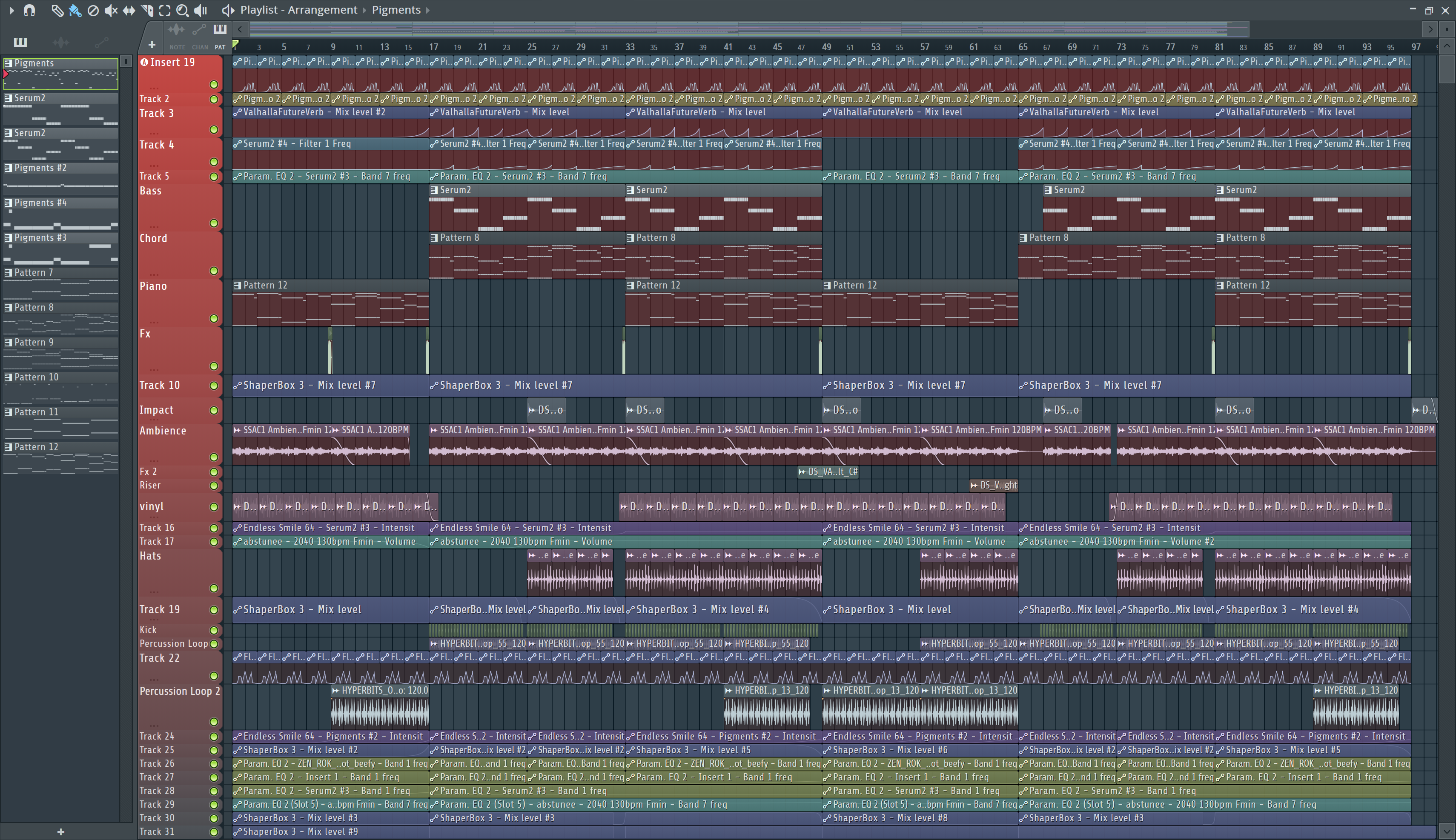Click the Pattern 11 icon in the picker
This screenshot has height=840, width=1456.
(8, 412)
